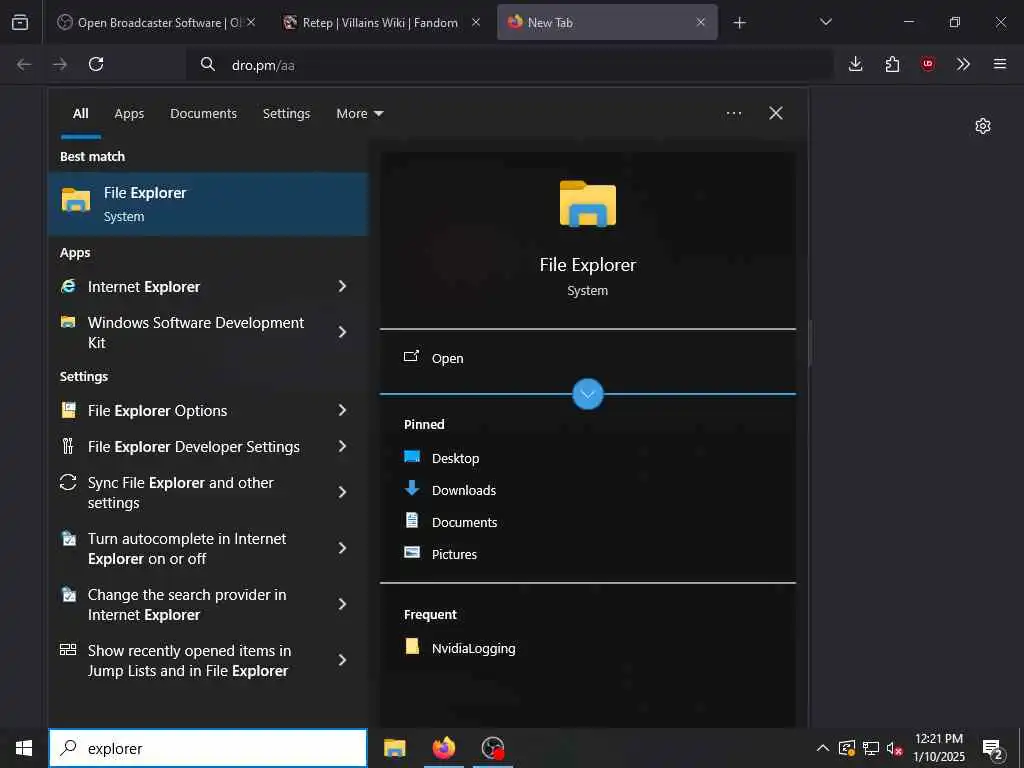Click Change the search provider icon
The width and height of the screenshot is (1024, 768).
[68, 594]
